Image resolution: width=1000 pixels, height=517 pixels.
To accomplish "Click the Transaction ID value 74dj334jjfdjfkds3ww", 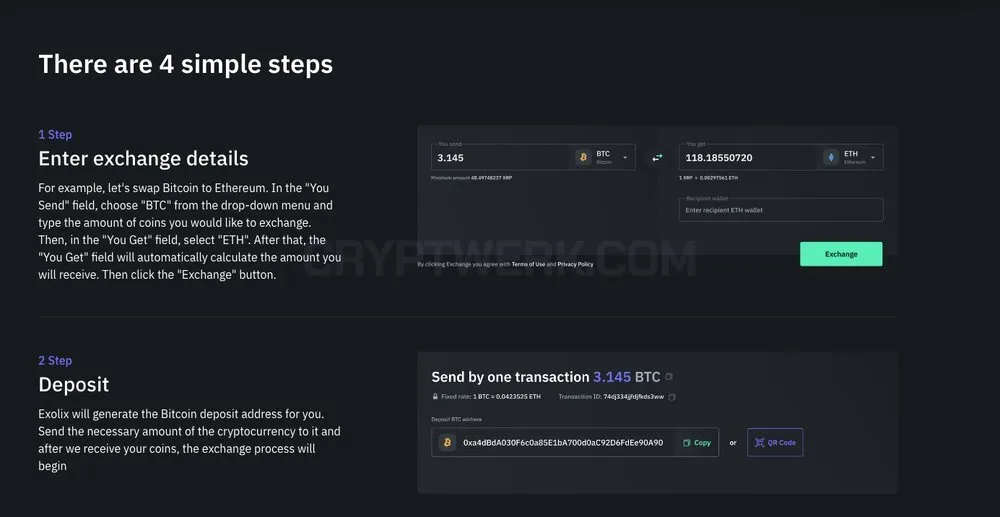I will 633,397.
